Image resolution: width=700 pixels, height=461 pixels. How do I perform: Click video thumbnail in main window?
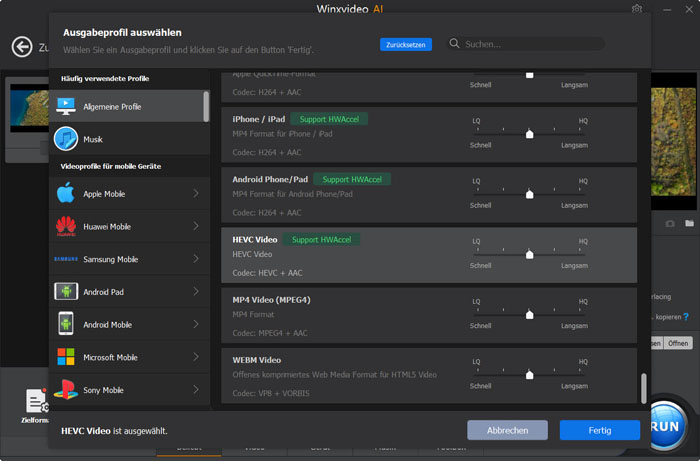click(29, 108)
